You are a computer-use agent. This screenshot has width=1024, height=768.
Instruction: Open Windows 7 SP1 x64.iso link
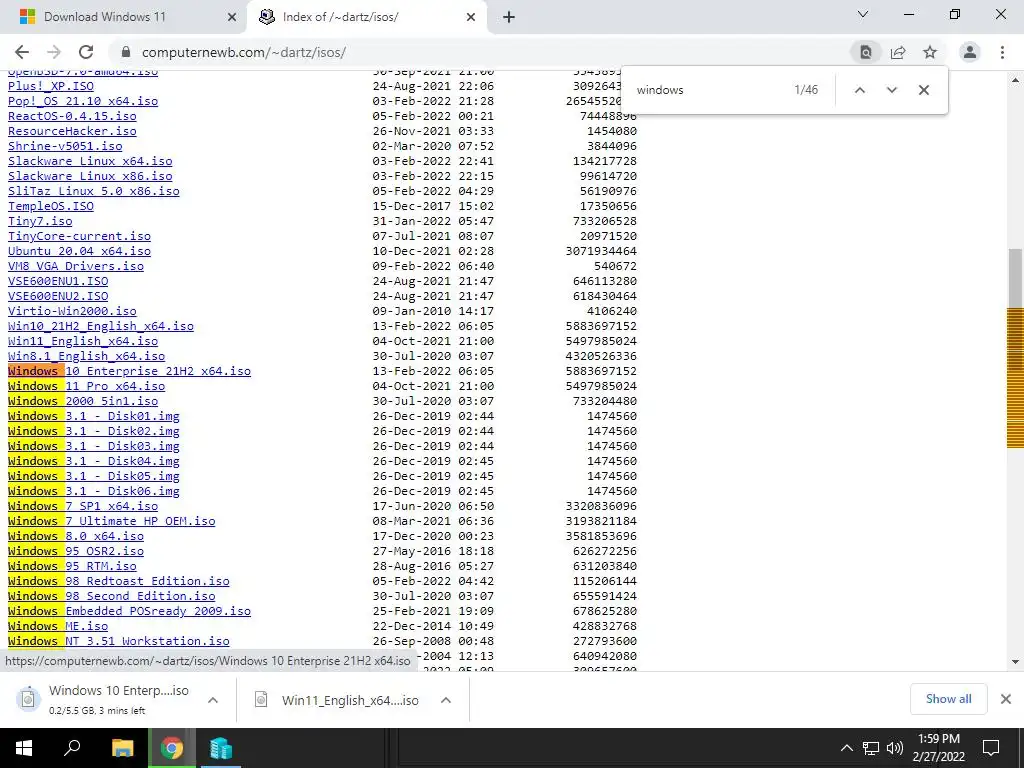[x=83, y=506]
